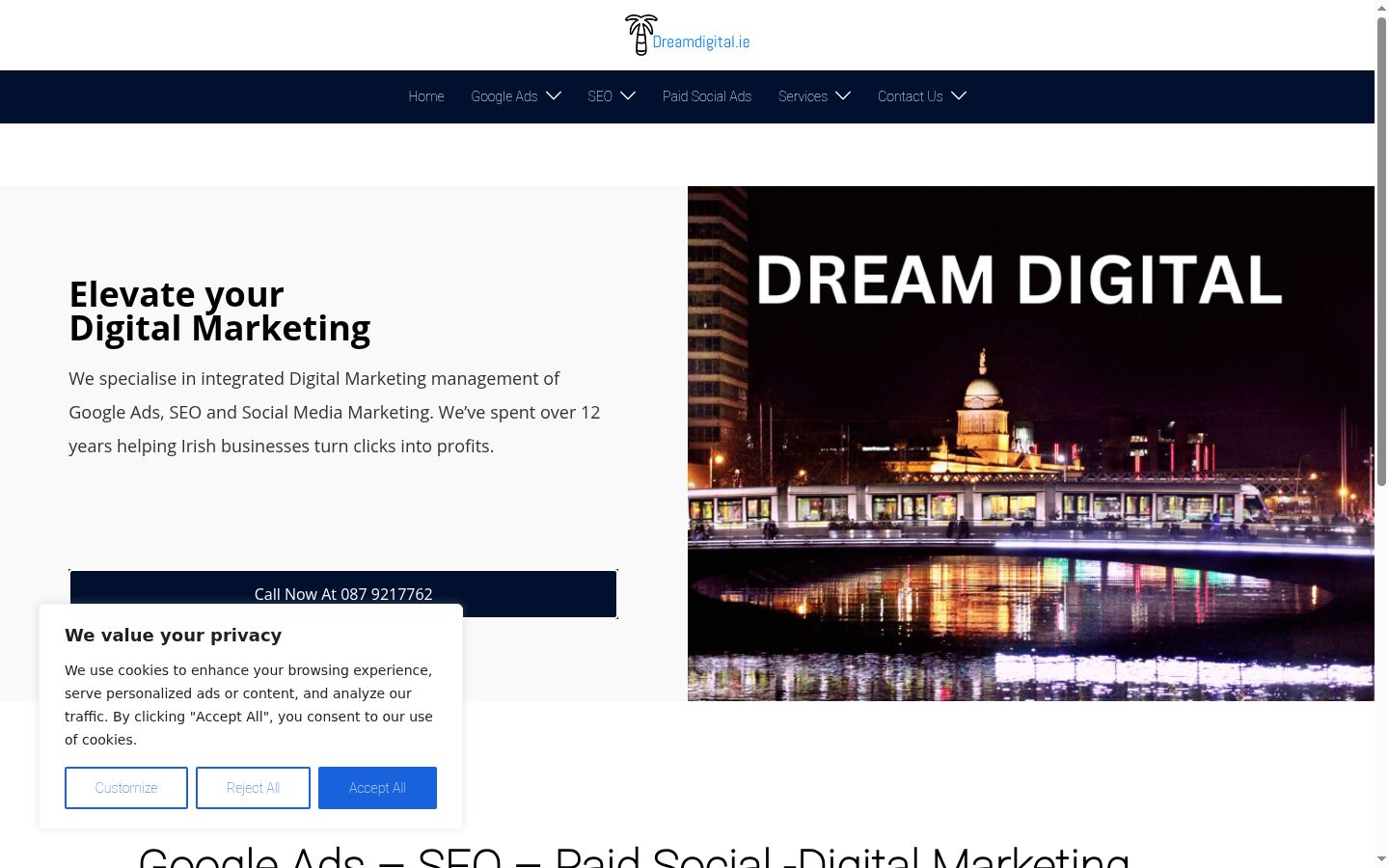Open the Google Ads menu item

pyautogui.click(x=504, y=96)
